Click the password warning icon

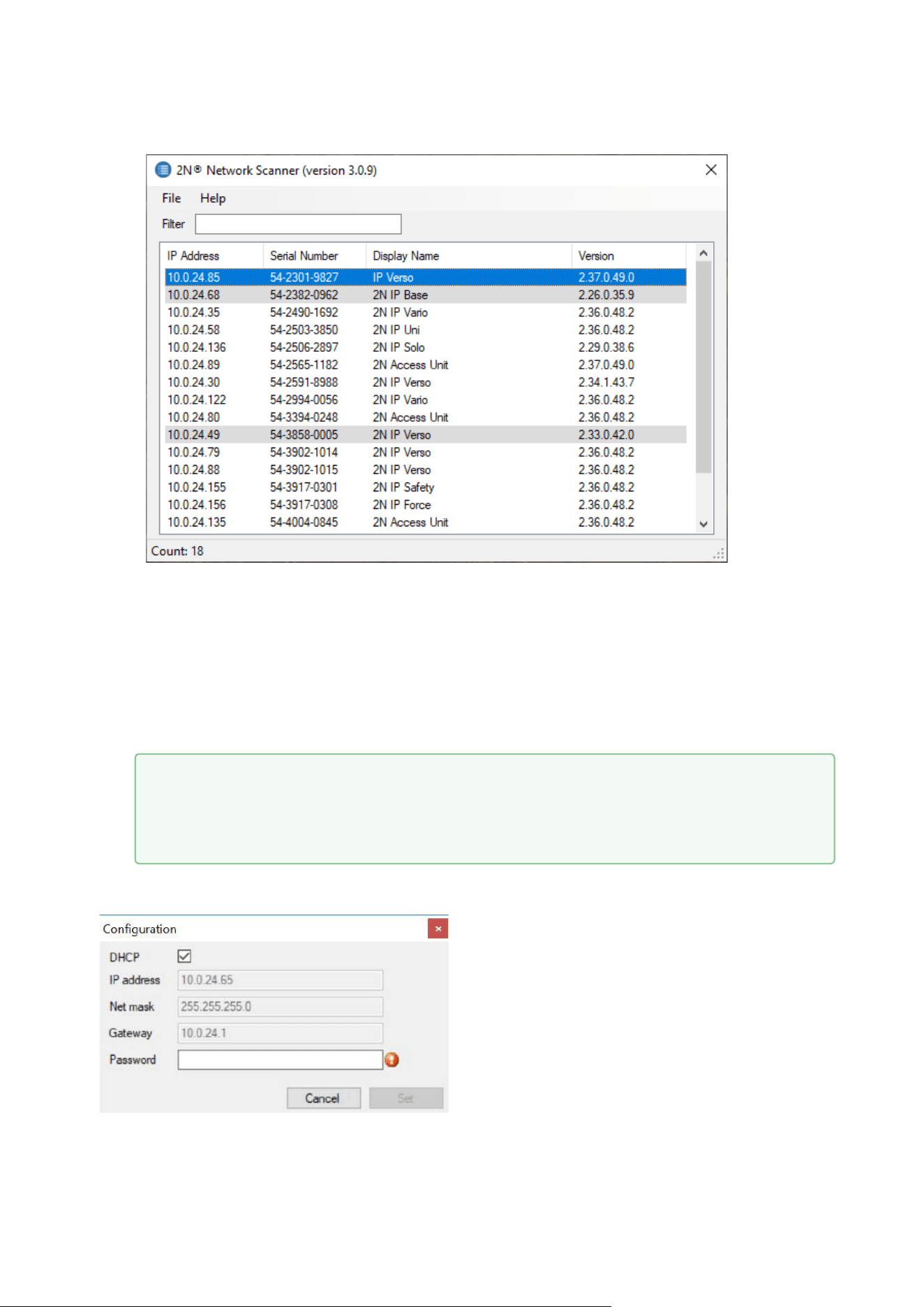pyautogui.click(x=392, y=1060)
